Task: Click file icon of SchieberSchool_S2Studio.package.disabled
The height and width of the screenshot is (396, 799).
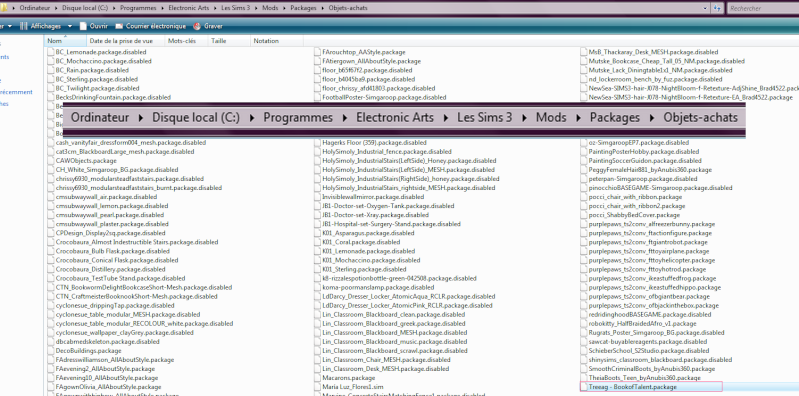Action: (x=583, y=351)
